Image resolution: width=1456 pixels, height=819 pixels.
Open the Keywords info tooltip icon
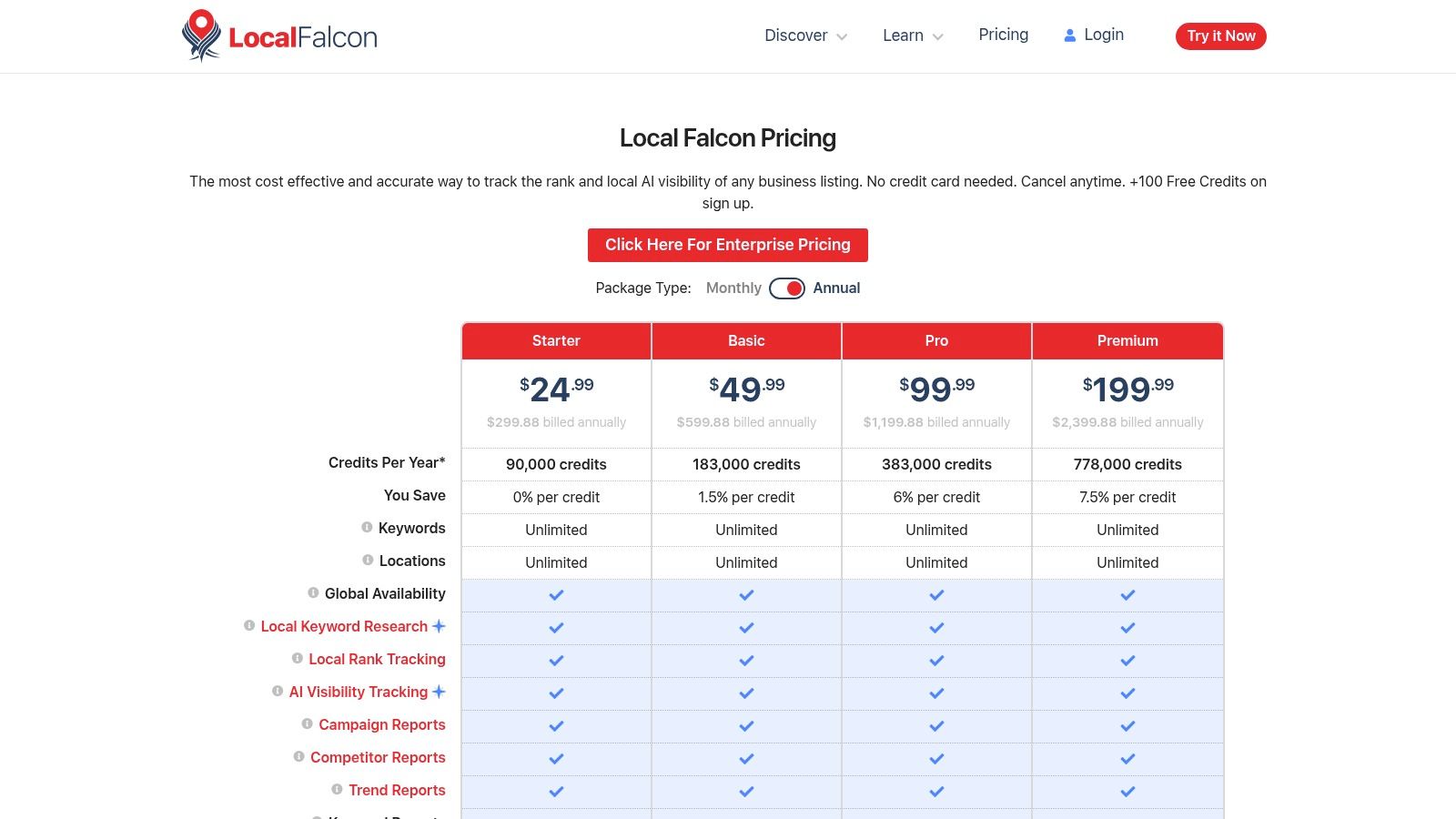click(x=369, y=528)
